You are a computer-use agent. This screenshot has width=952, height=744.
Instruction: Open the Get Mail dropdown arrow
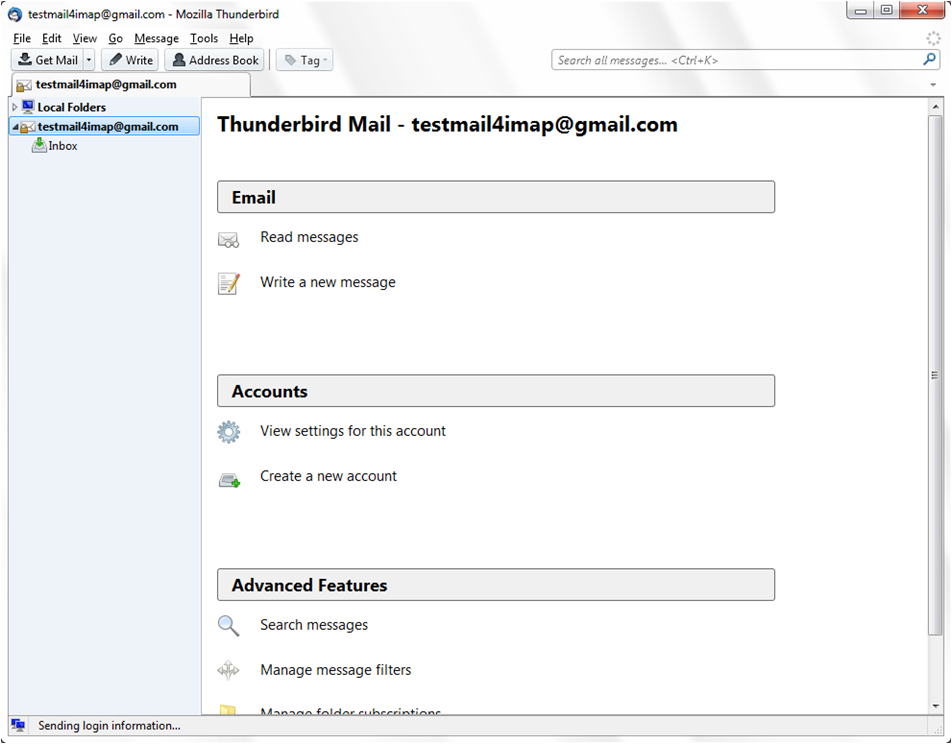point(89,61)
